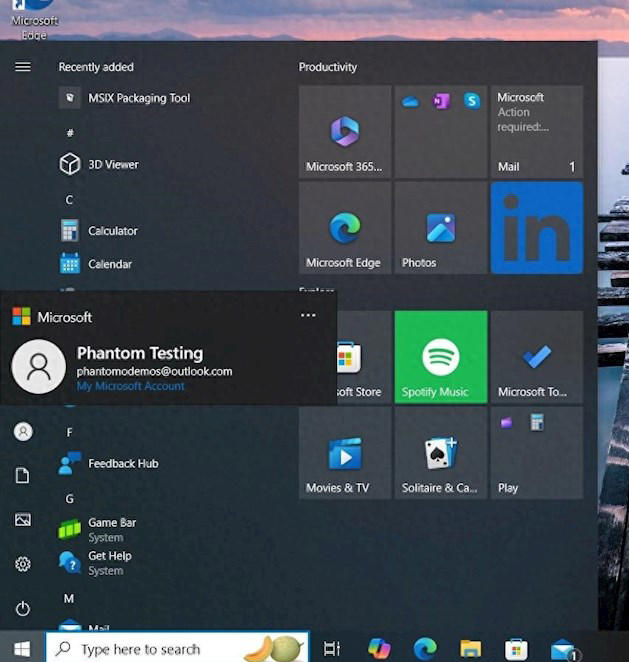Open Power options in Start sidebar
Viewport: 629px width, 662px height.
click(23, 608)
